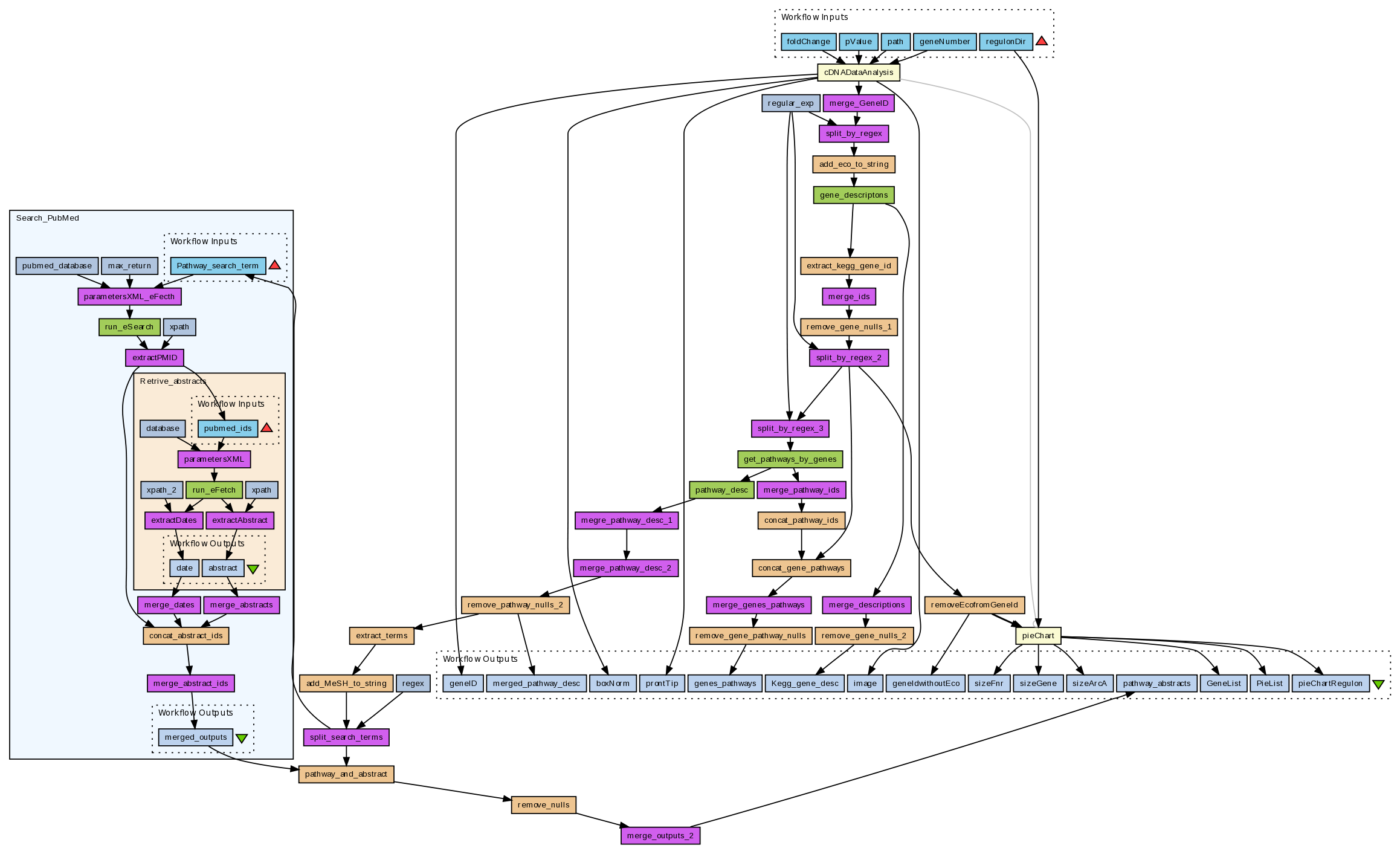The width and height of the screenshot is (1400, 854).
Task: Click the regular_exp constant node
Action: tap(790, 103)
